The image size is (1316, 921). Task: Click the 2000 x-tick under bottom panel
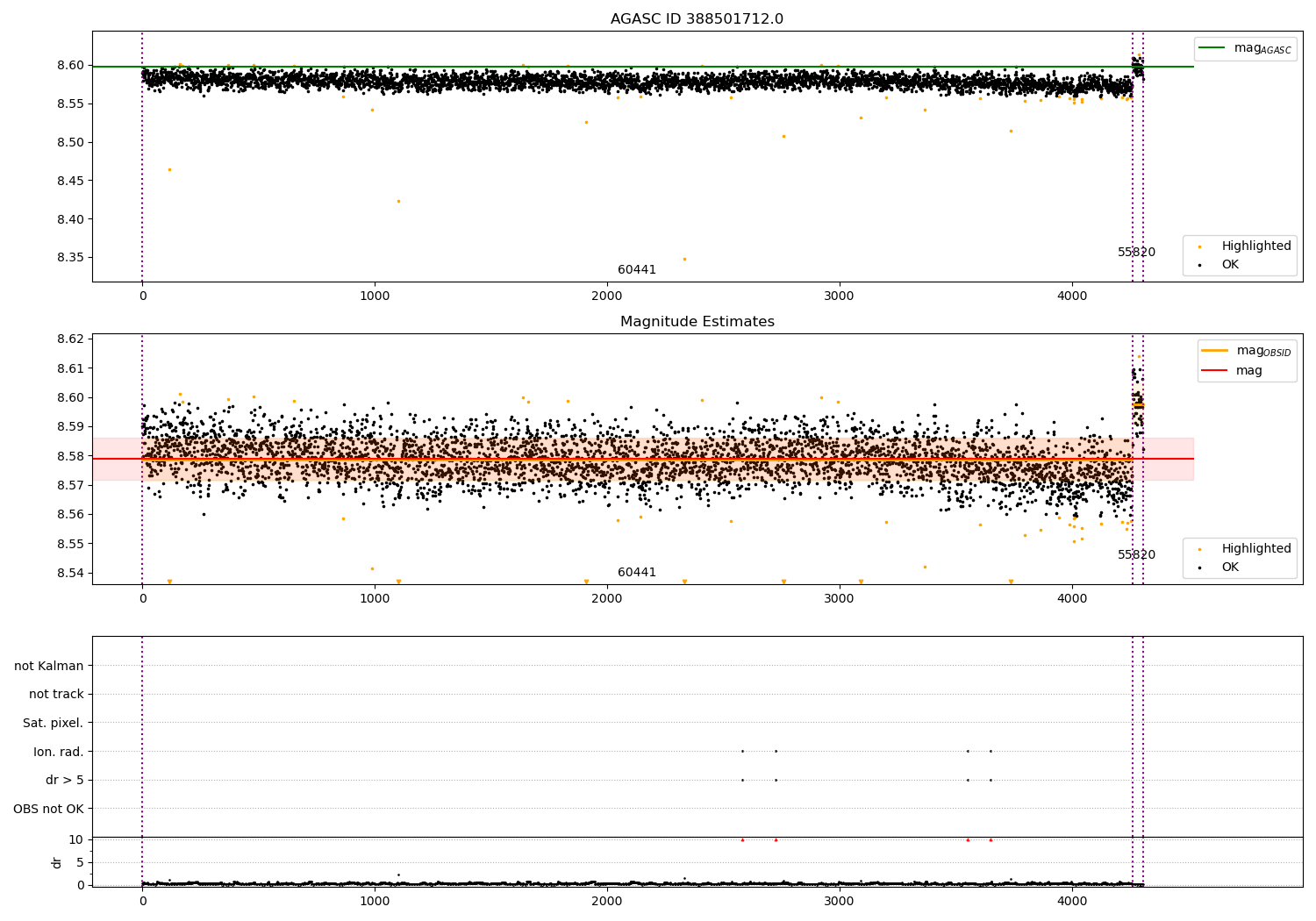click(607, 901)
